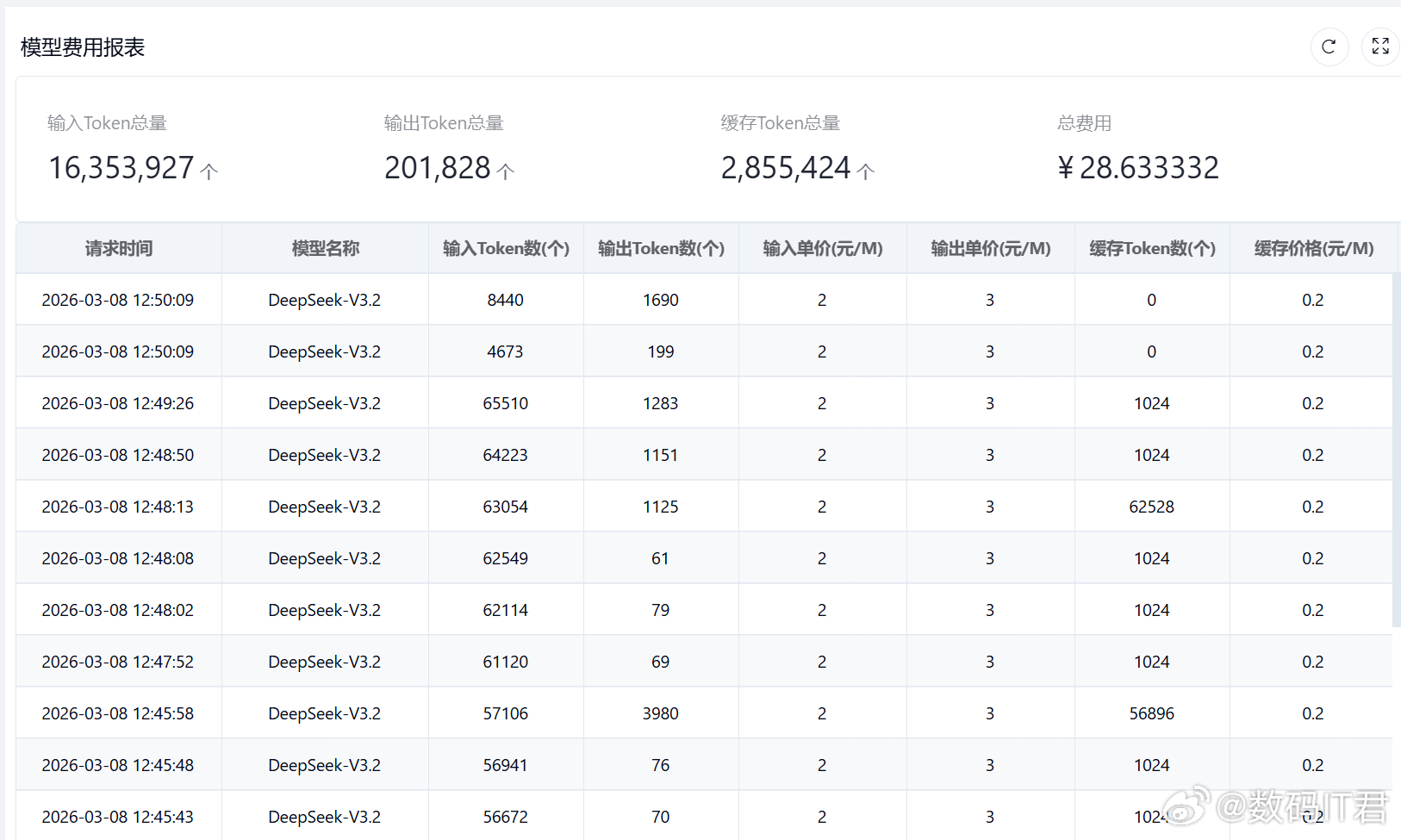Click the fullscreen expand icon
The height and width of the screenshot is (840, 1401).
1380,47
